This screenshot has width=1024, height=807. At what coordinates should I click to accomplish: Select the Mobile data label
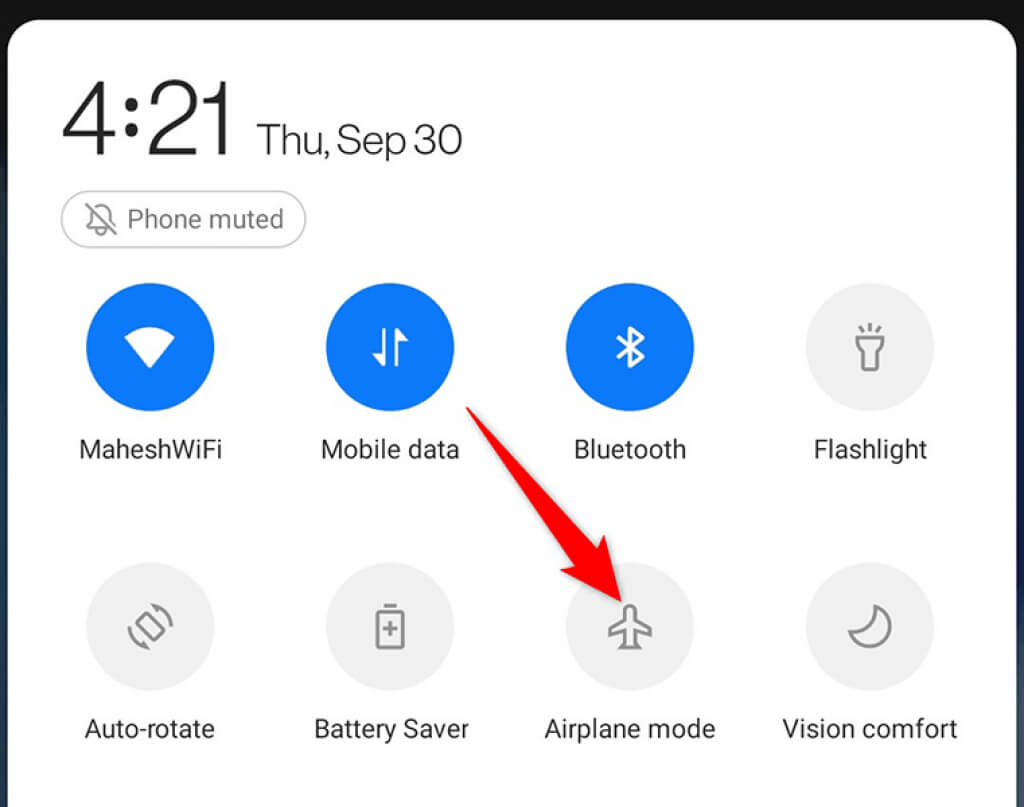pos(390,450)
